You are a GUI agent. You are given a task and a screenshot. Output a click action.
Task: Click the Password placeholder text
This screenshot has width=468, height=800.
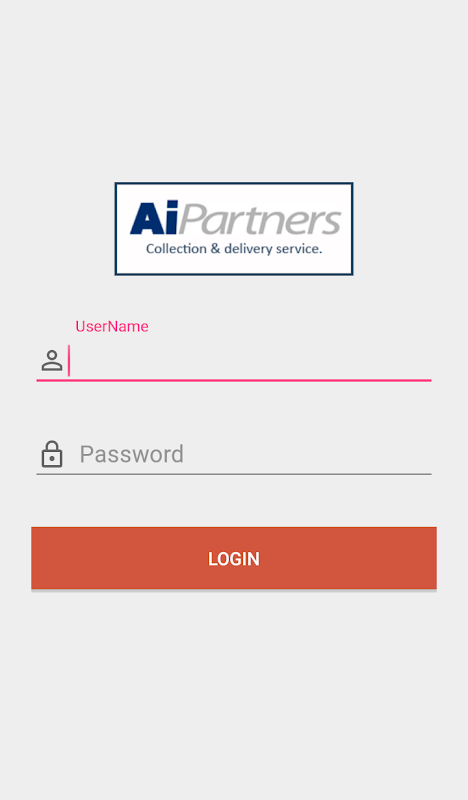tap(132, 454)
